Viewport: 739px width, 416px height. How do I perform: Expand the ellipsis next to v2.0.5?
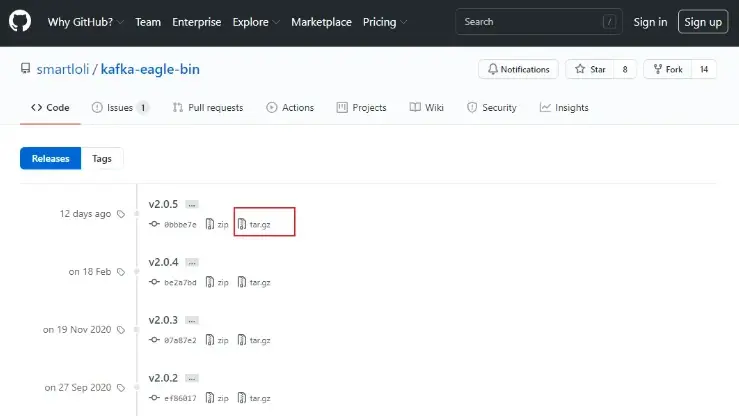[192, 204]
